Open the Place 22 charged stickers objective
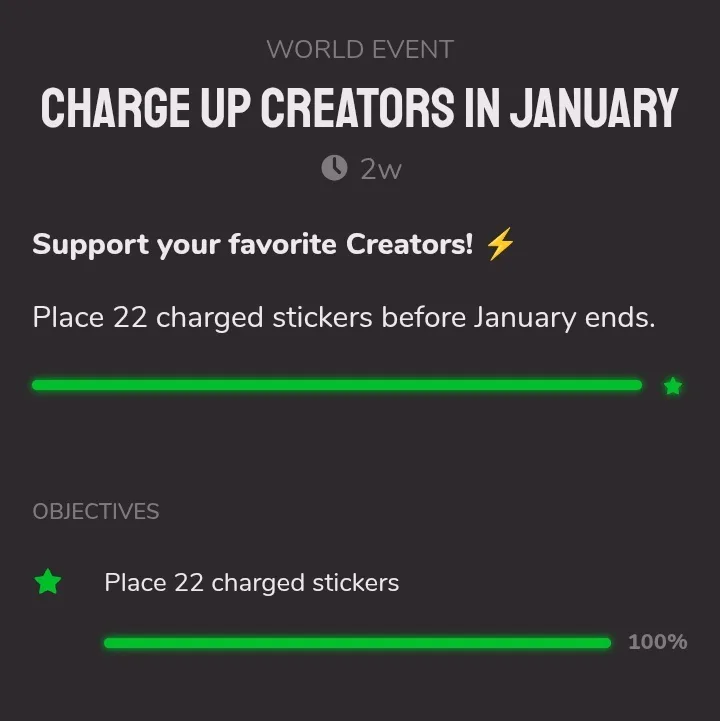720x721 pixels. pos(251,582)
